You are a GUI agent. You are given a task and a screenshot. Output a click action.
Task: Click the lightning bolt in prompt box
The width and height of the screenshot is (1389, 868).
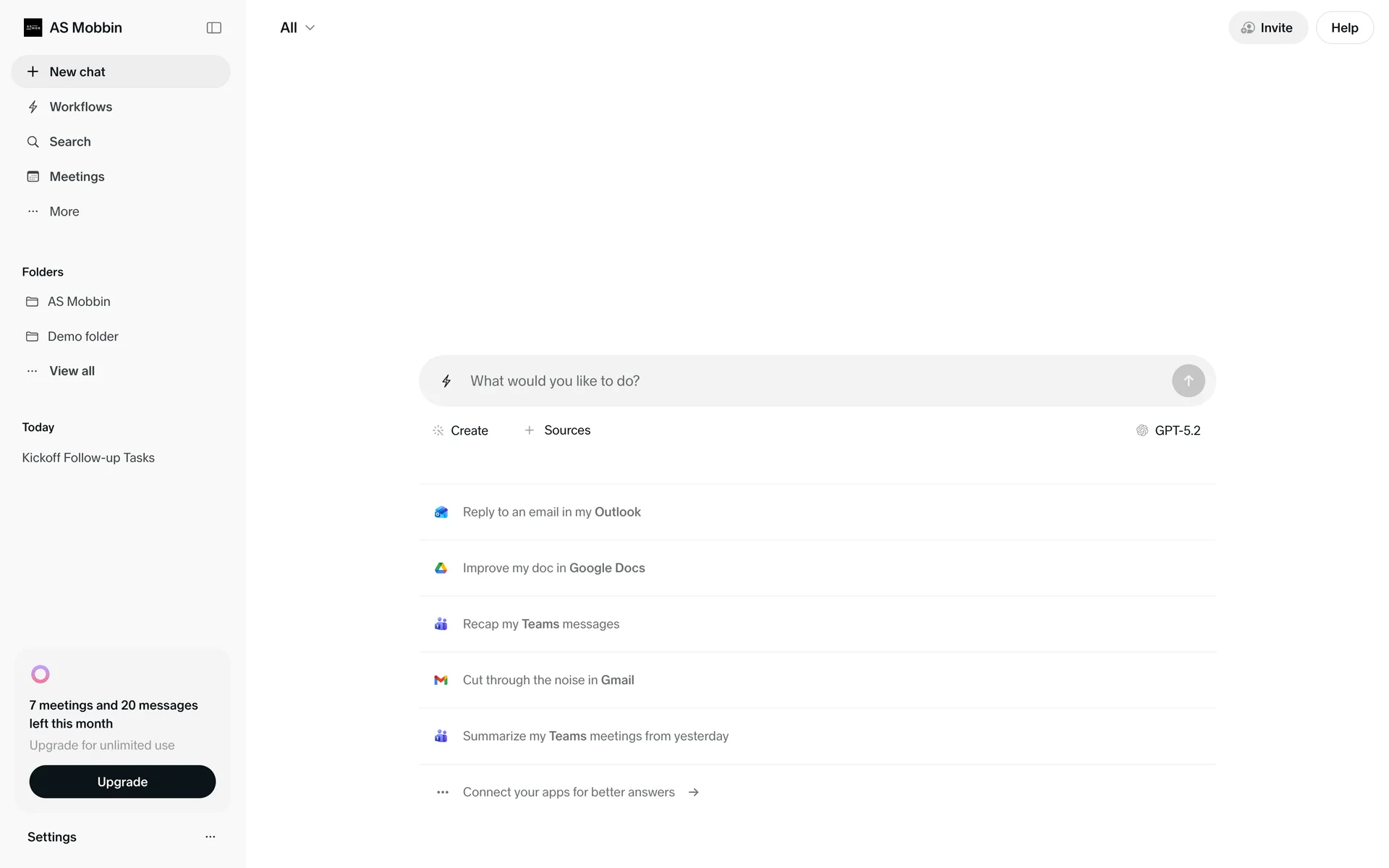point(446,381)
